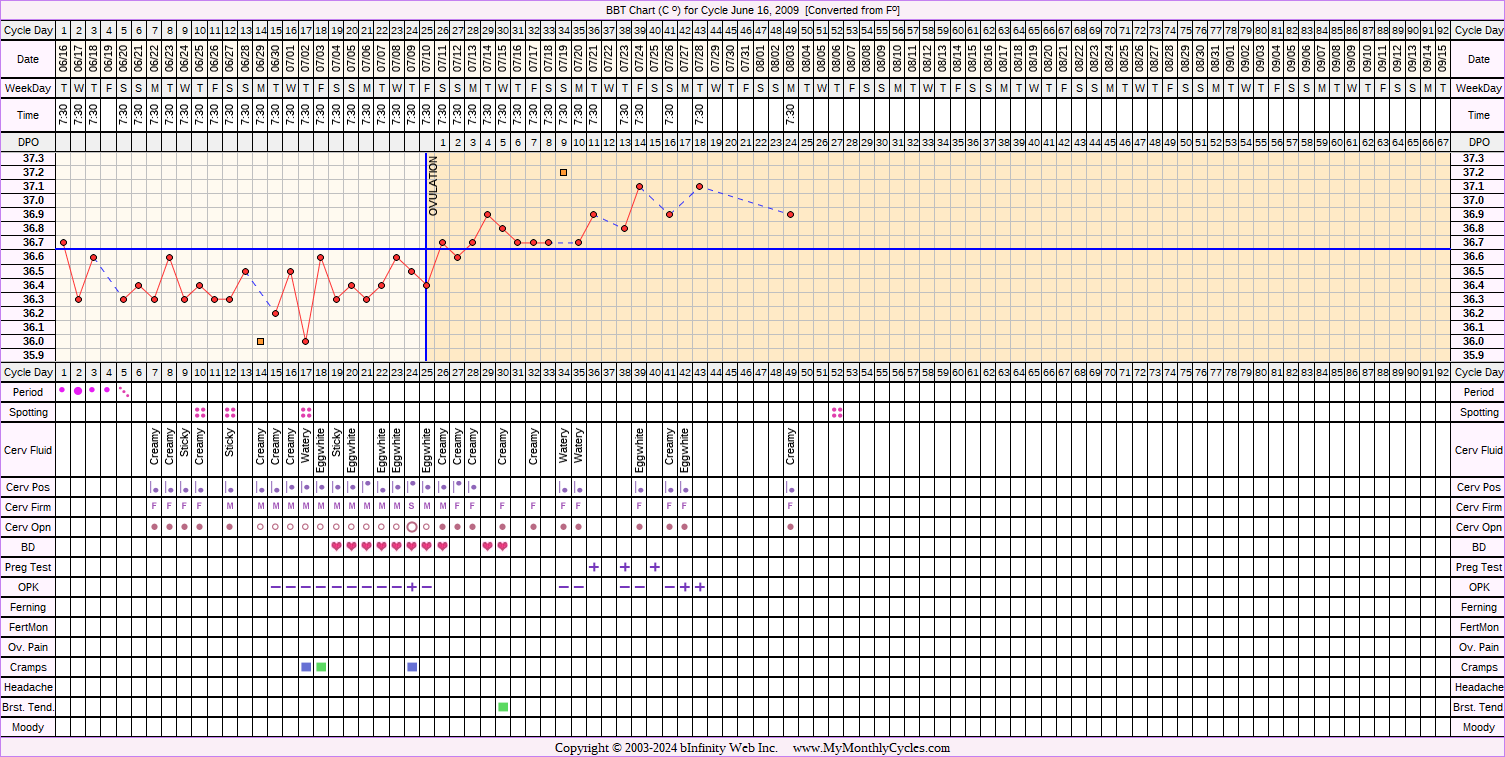Image resolution: width=1505 pixels, height=757 pixels.
Task: Click blue Cramps square on cycle day 24
Action: (x=412, y=667)
